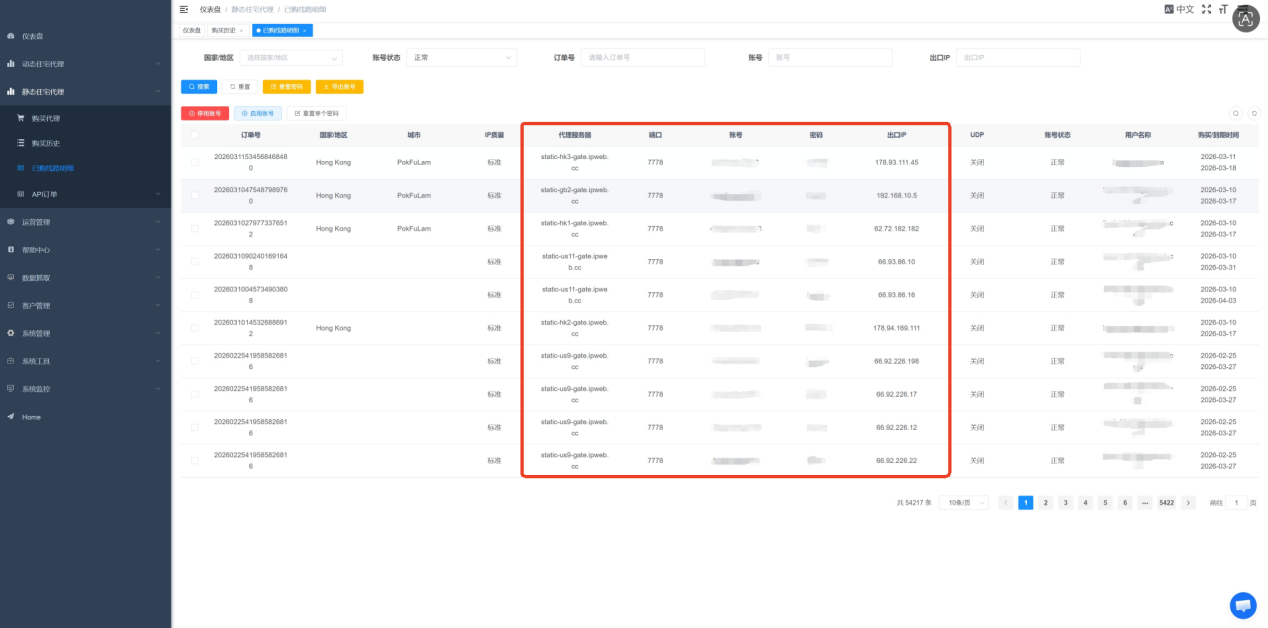Image resolution: width=1268 pixels, height=628 pixels.
Task: Click the round translate overlay icon
Action: click(1245, 19)
